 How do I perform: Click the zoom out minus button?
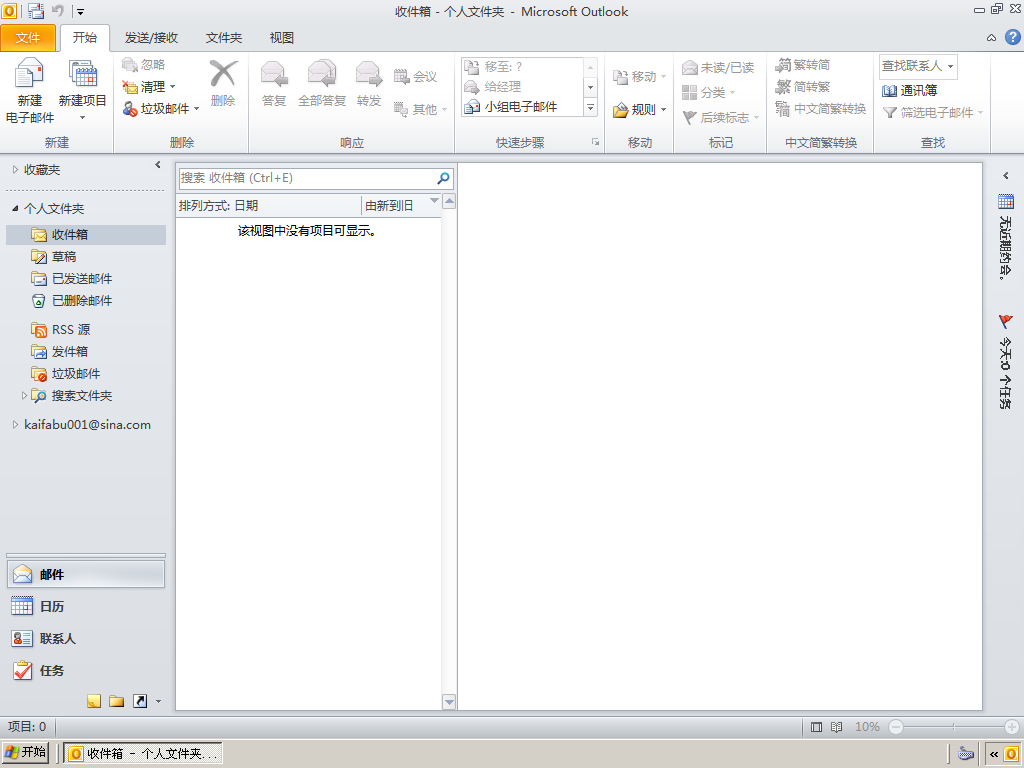tap(896, 727)
